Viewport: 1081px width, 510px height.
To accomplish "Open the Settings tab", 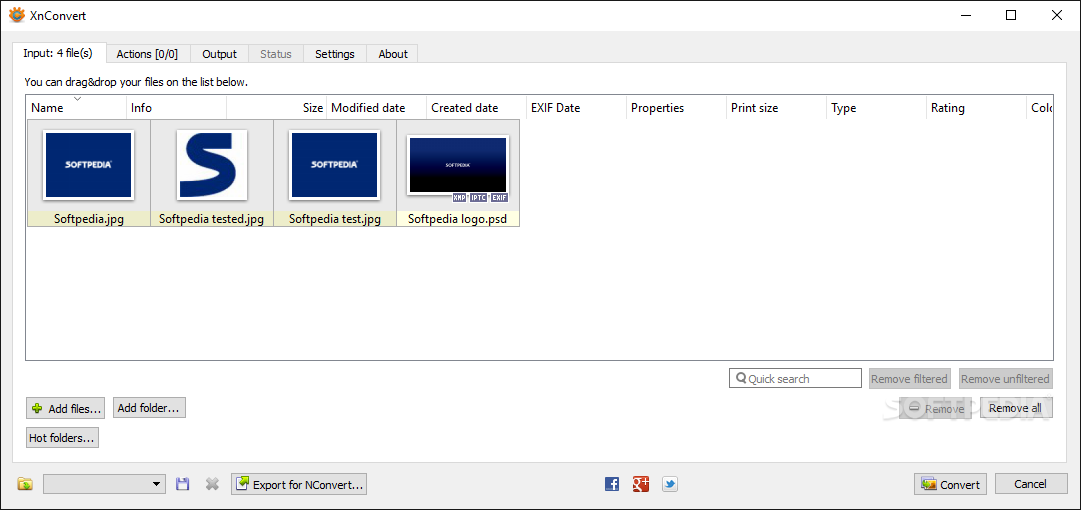I will click(335, 54).
